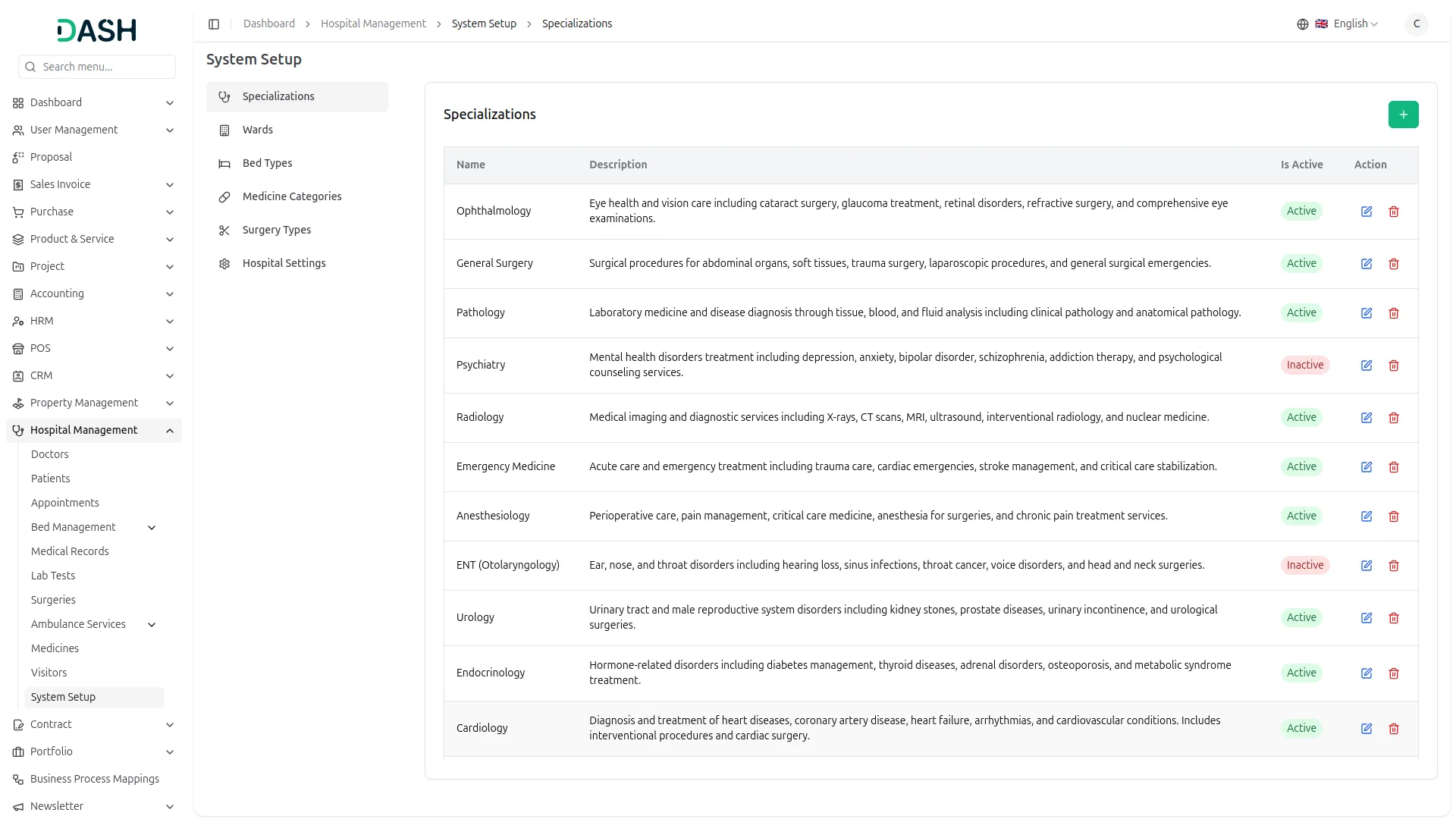Edit the Urology specialization
This screenshot has height=819, width=1456.
tap(1367, 618)
